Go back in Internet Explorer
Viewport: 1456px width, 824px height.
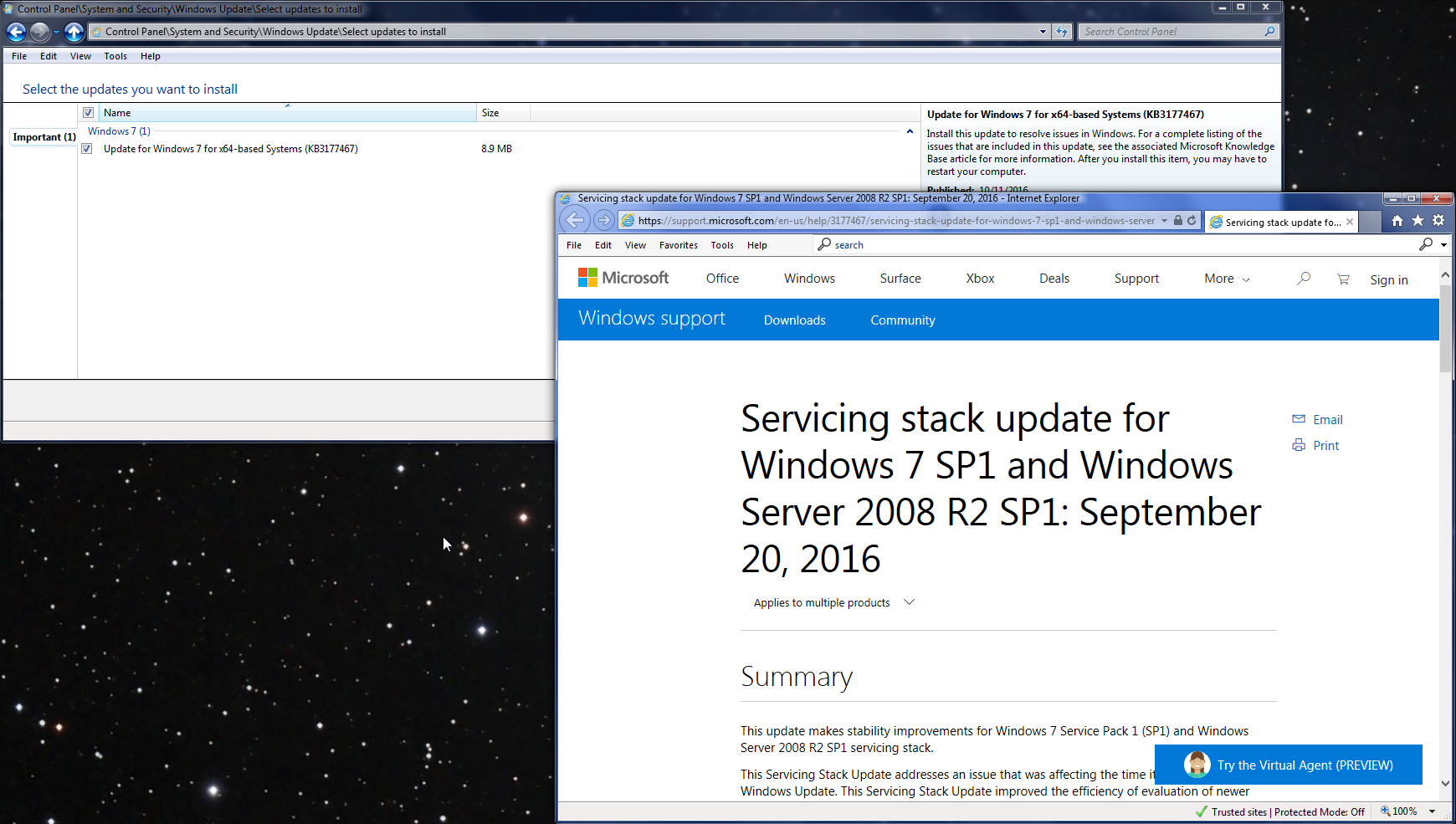click(575, 220)
